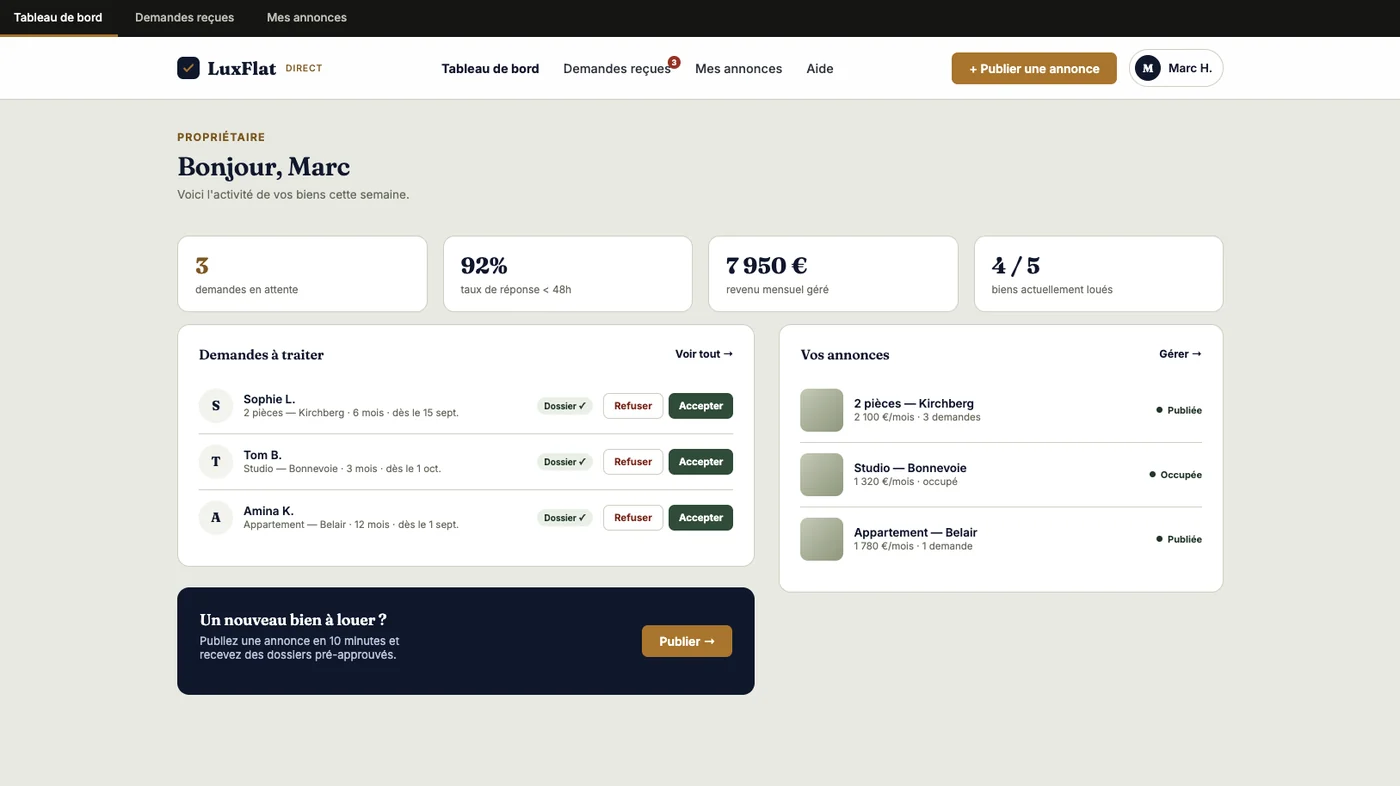Click the LuxFlat checkmark logo icon
The height and width of the screenshot is (786, 1400).
click(188, 68)
